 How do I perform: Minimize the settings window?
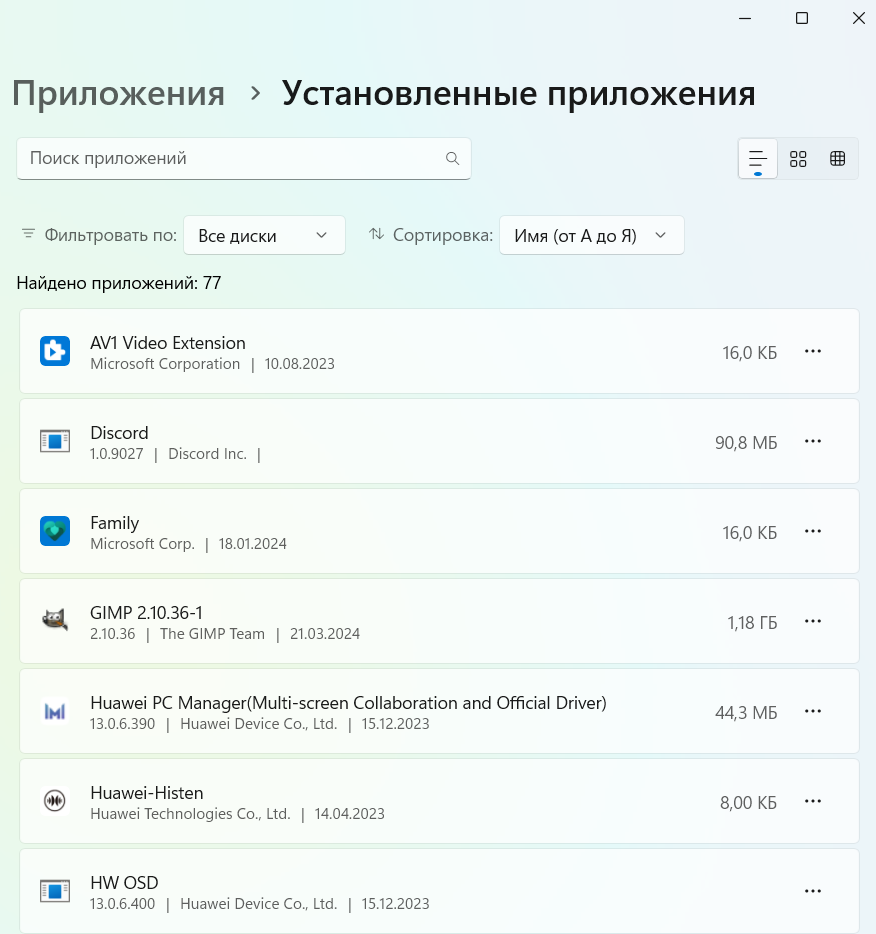point(745,18)
